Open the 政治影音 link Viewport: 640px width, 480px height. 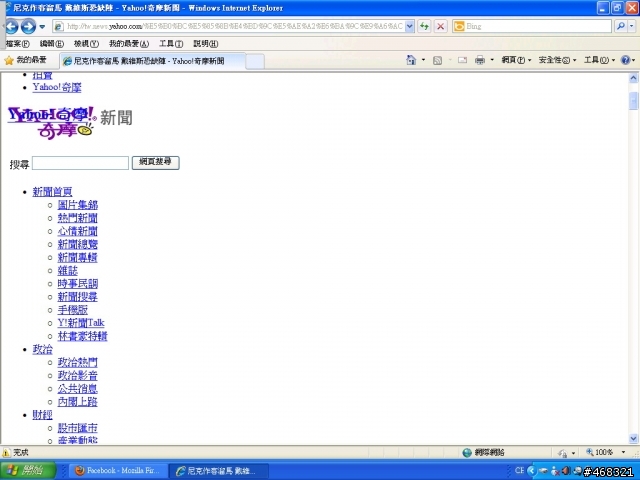(x=78, y=375)
